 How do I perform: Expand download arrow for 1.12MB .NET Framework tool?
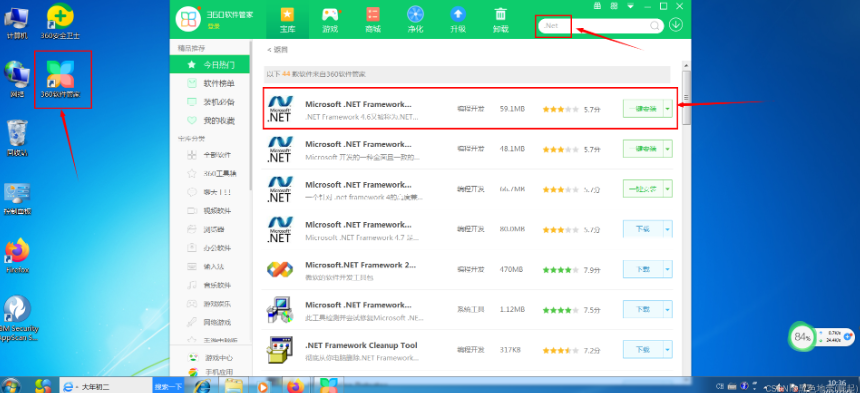667,309
